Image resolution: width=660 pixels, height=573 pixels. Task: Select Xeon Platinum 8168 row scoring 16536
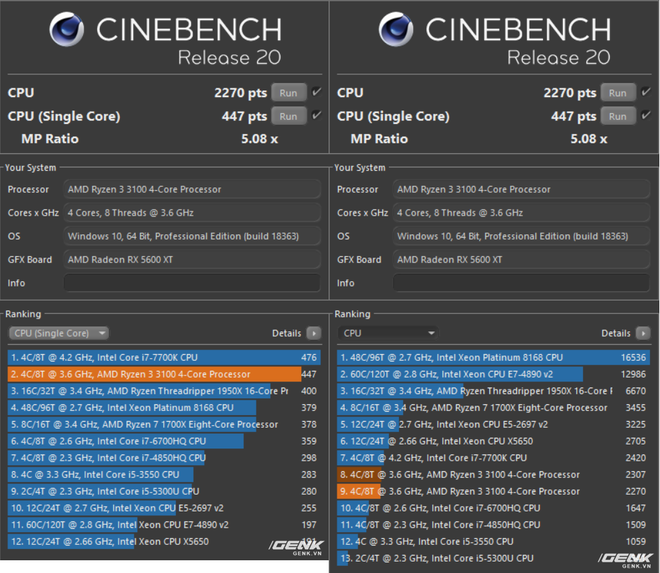[x=493, y=357]
